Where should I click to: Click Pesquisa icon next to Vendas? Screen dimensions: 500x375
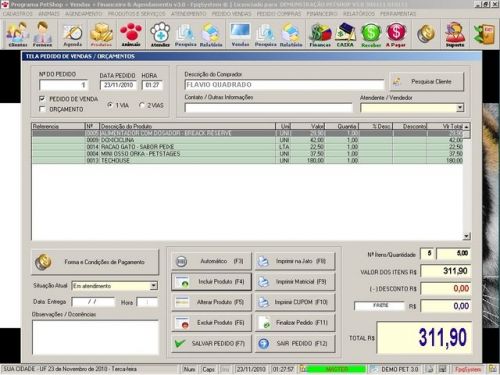click(266, 35)
